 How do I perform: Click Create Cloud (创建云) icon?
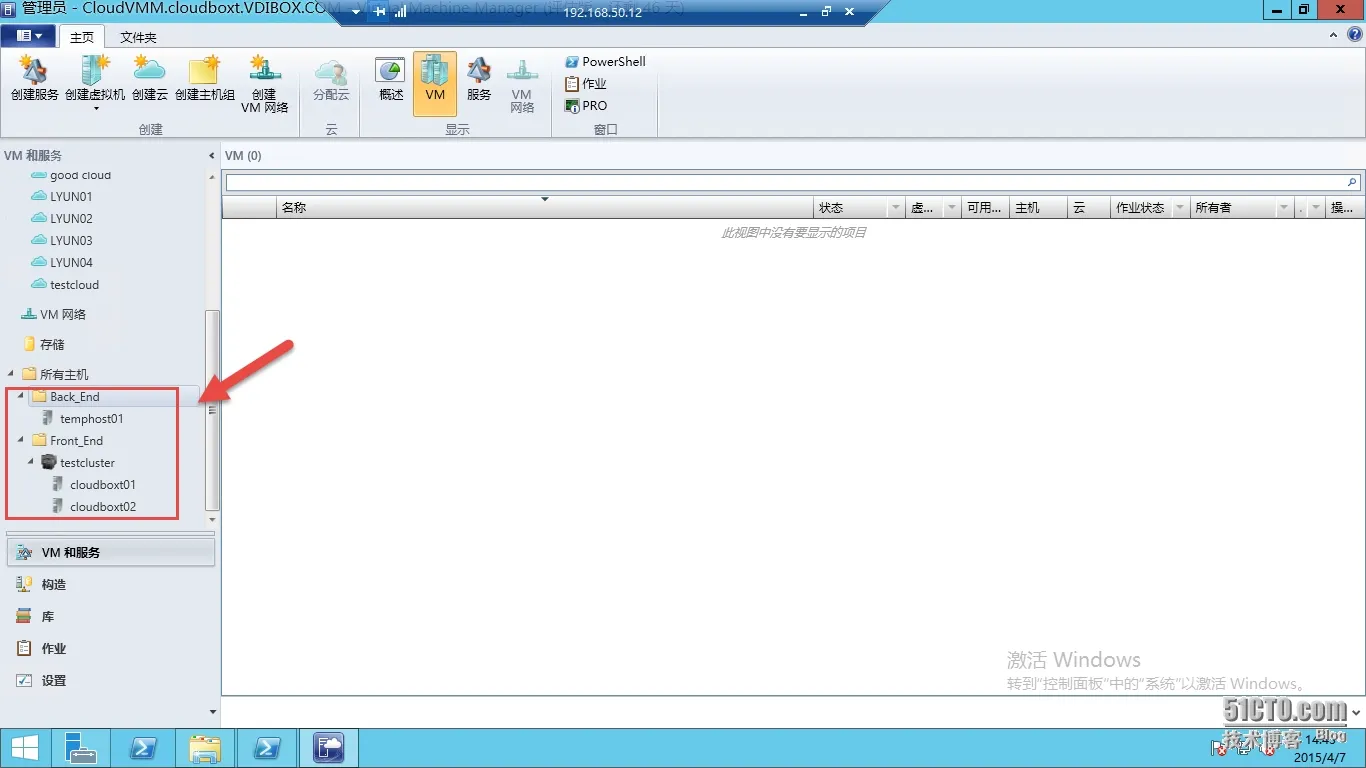tap(150, 78)
